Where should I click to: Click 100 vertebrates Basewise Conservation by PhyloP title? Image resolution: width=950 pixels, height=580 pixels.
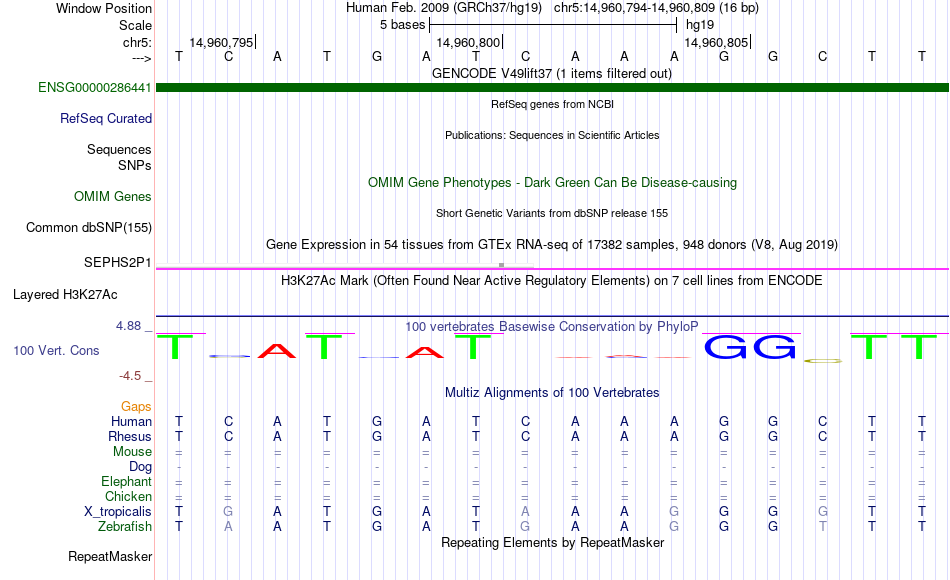(552, 327)
